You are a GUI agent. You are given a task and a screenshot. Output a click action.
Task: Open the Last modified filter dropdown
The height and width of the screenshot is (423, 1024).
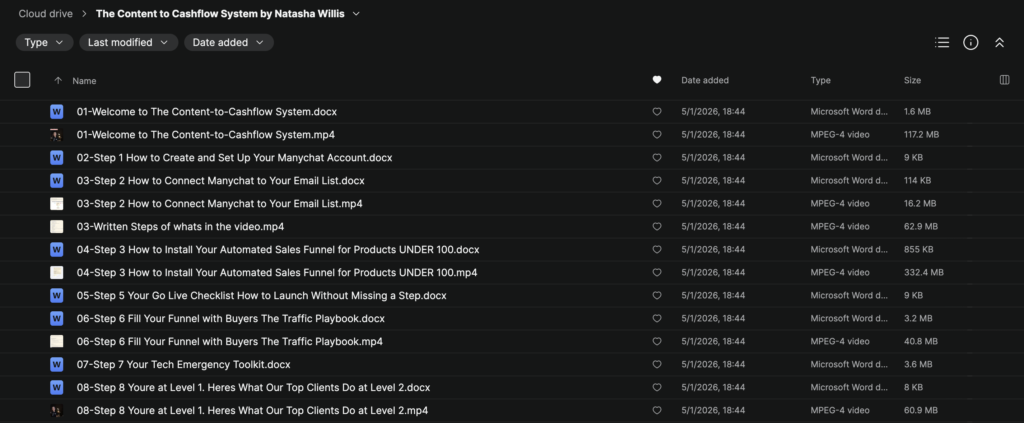click(x=129, y=42)
